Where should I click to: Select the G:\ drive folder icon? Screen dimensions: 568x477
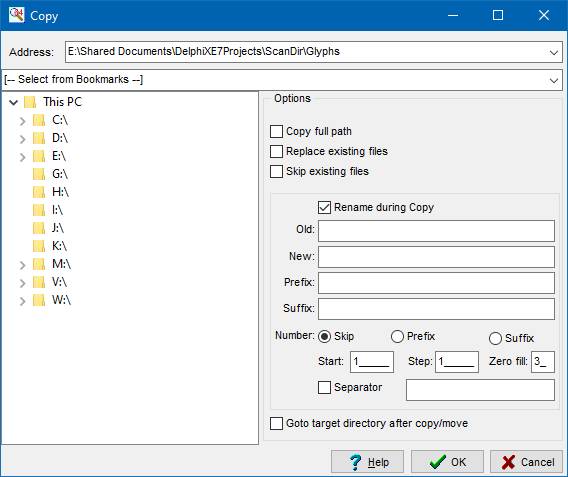39,174
